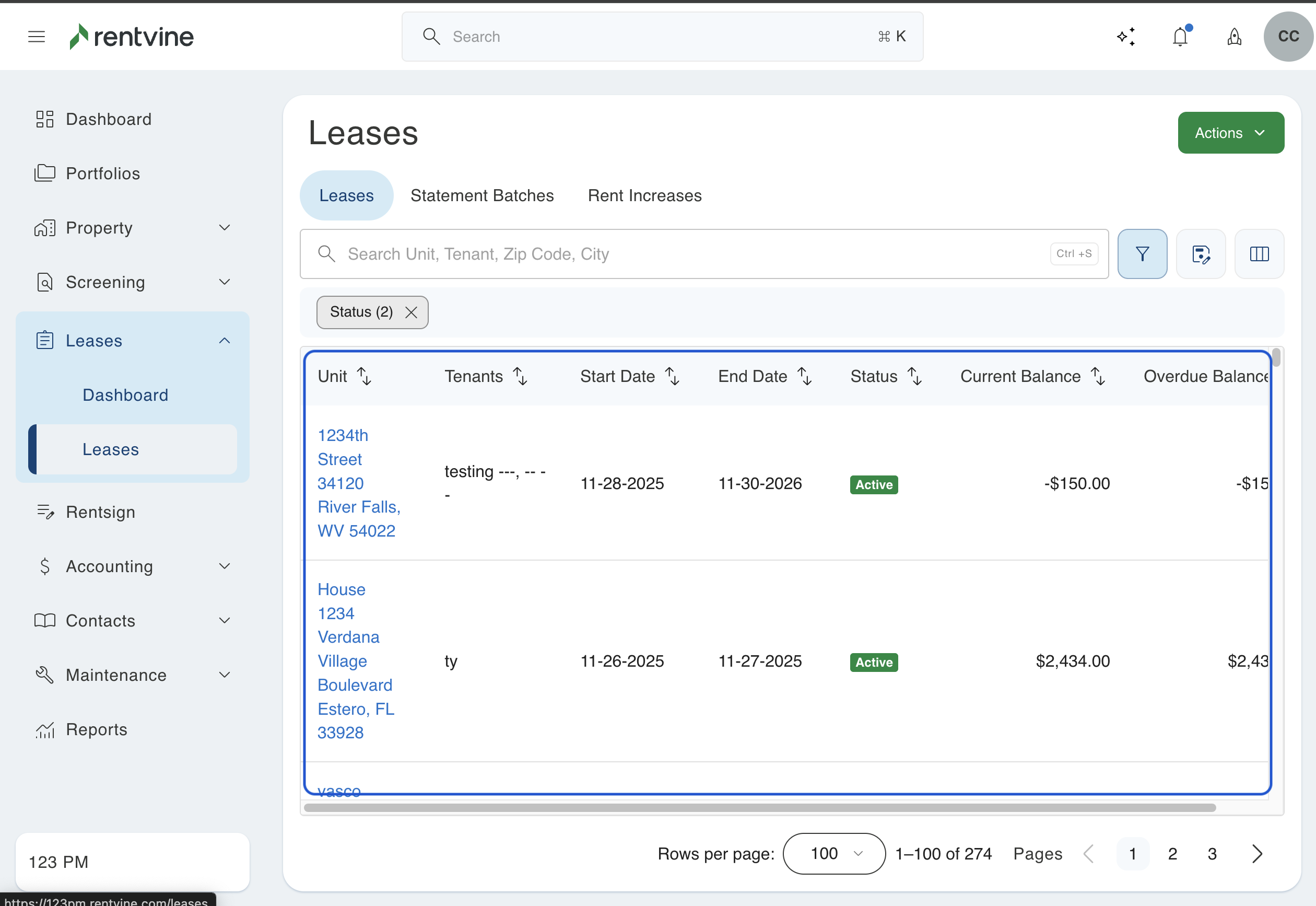Open the AI sparkle assistant icon
Viewport: 1316px width, 906px height.
pos(1126,37)
